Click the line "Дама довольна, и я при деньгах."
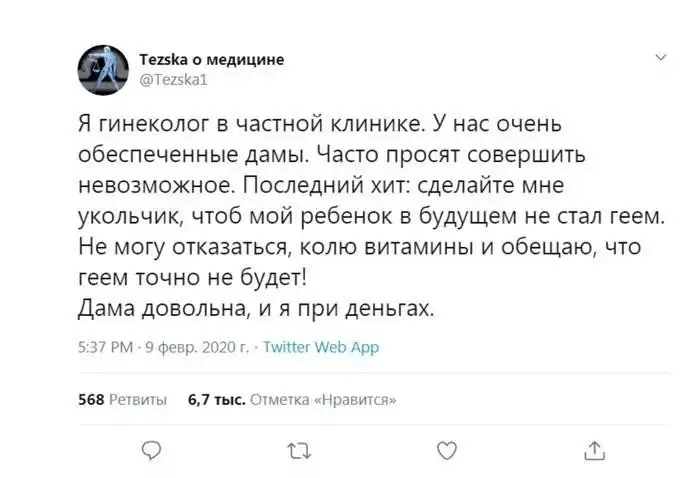700x478 pixels. click(256, 309)
